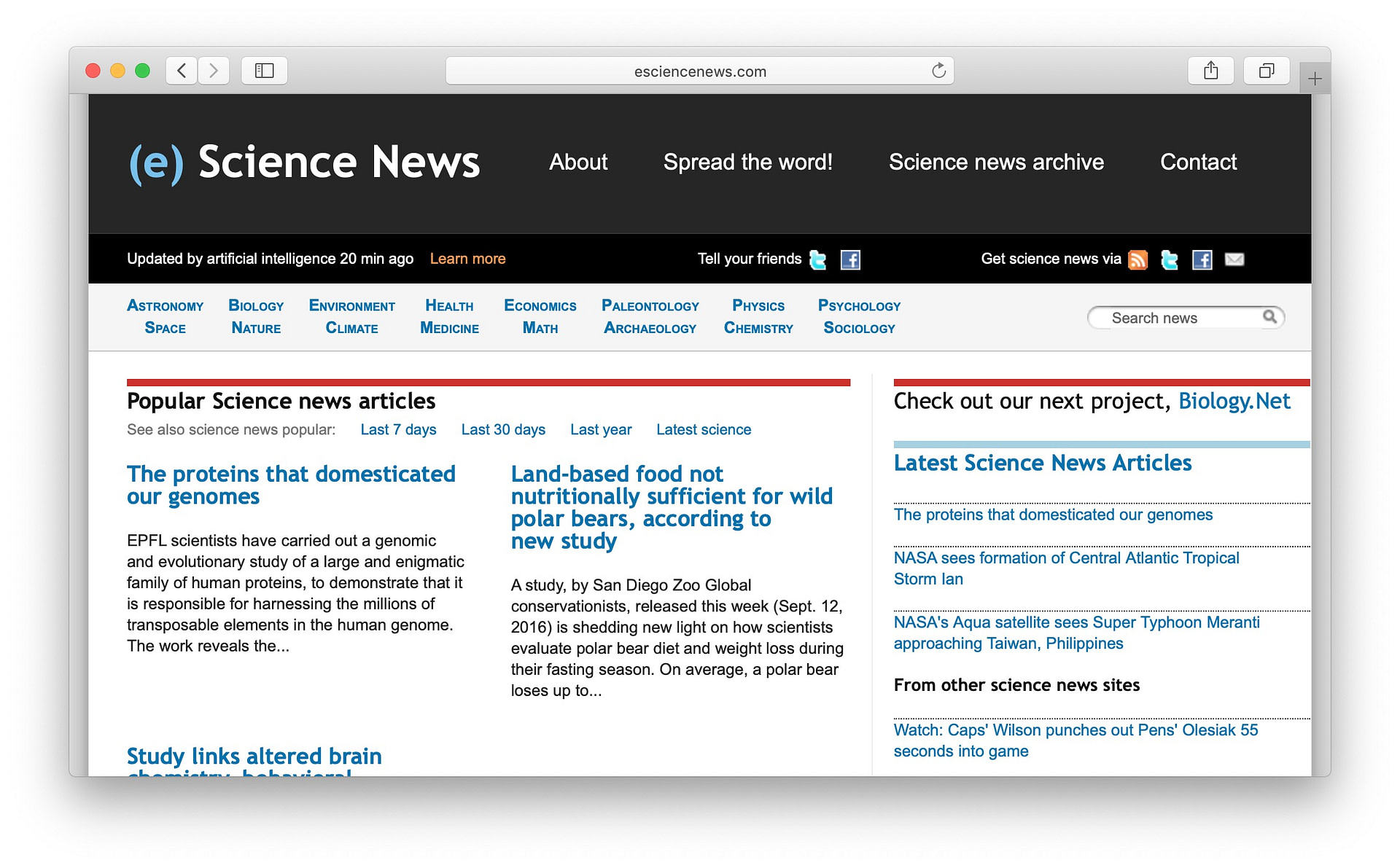Screen dimensions: 1400x868
Task: Click the Learn more link
Action: [x=467, y=259]
